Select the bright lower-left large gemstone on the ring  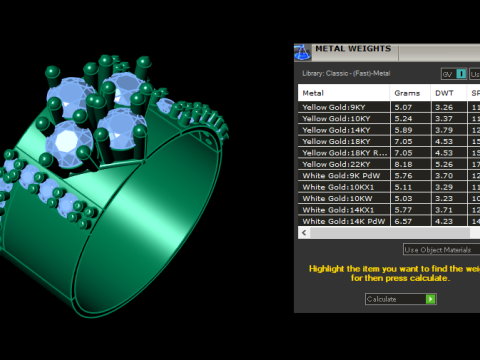pyautogui.click(x=68, y=143)
